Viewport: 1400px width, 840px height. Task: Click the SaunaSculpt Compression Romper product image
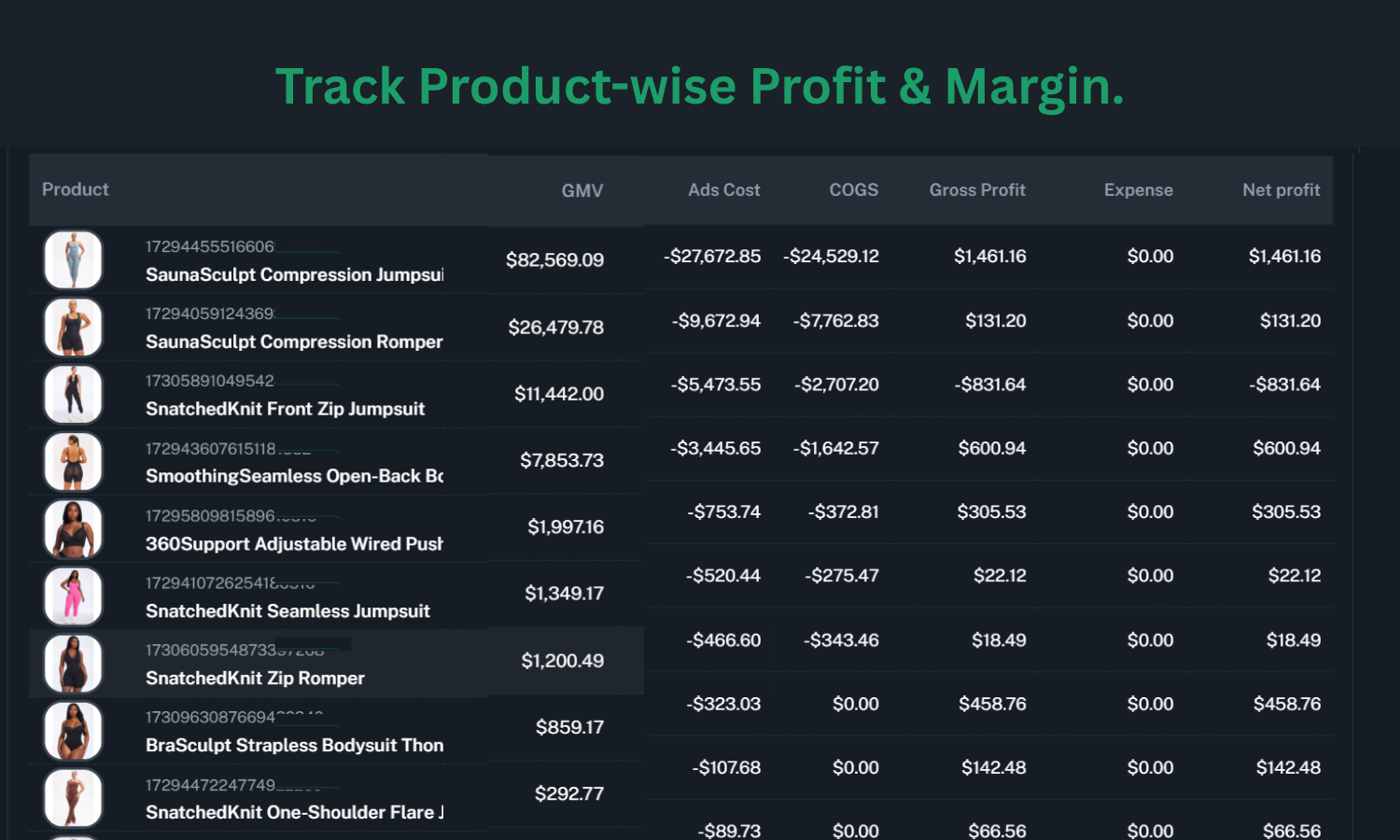click(73, 328)
